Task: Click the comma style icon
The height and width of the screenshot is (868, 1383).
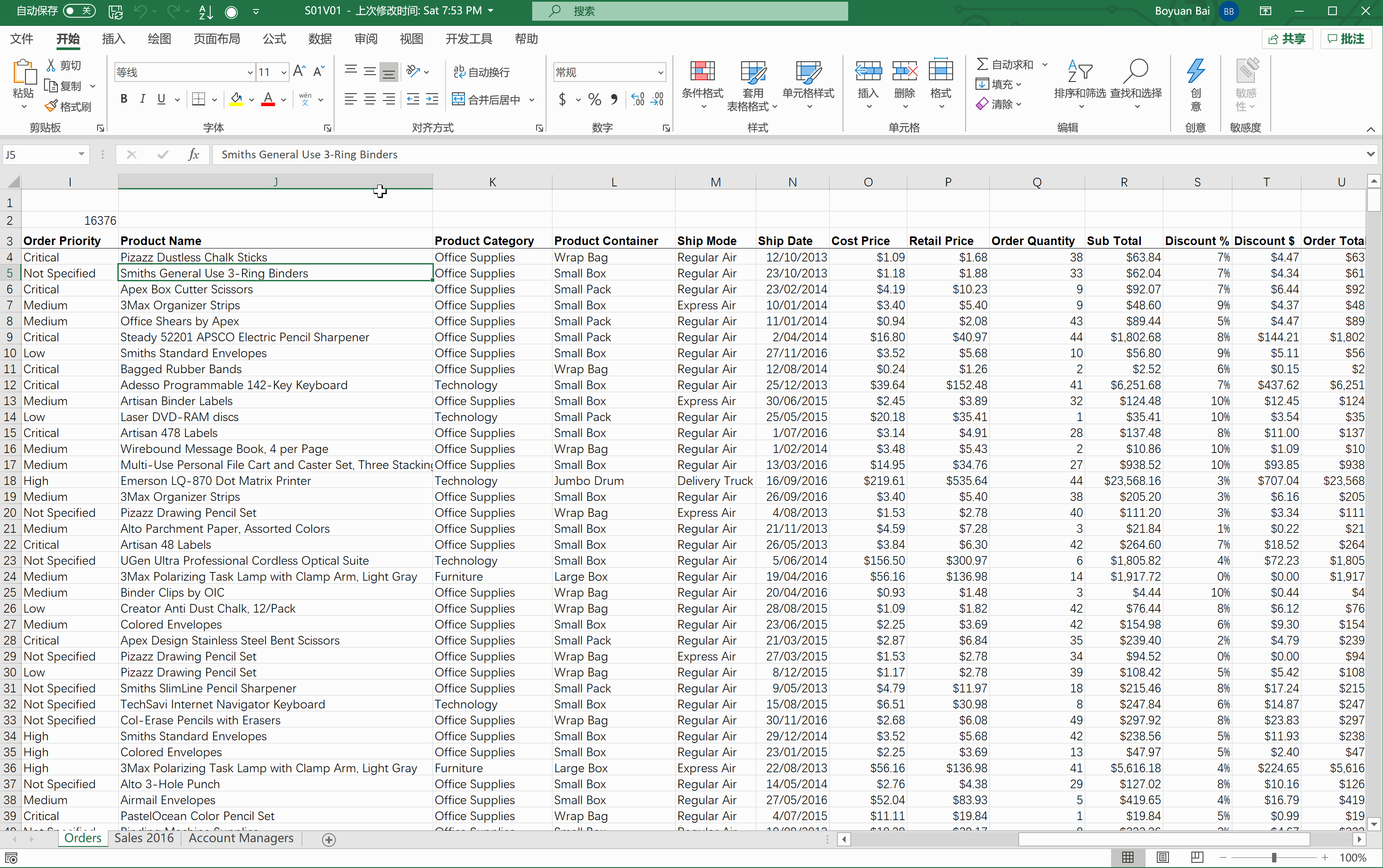Action: [615, 99]
